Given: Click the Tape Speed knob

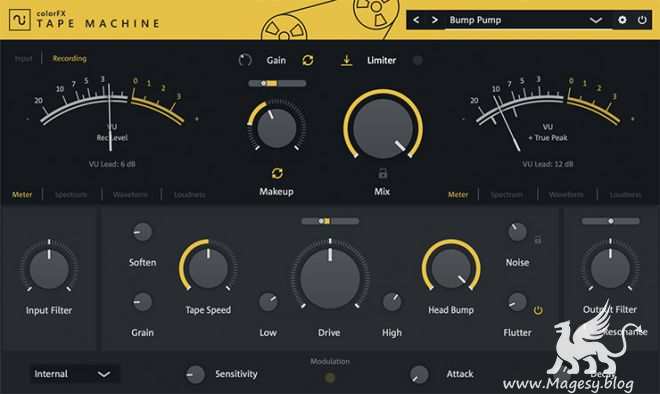Looking at the screenshot, I should click(x=208, y=268).
